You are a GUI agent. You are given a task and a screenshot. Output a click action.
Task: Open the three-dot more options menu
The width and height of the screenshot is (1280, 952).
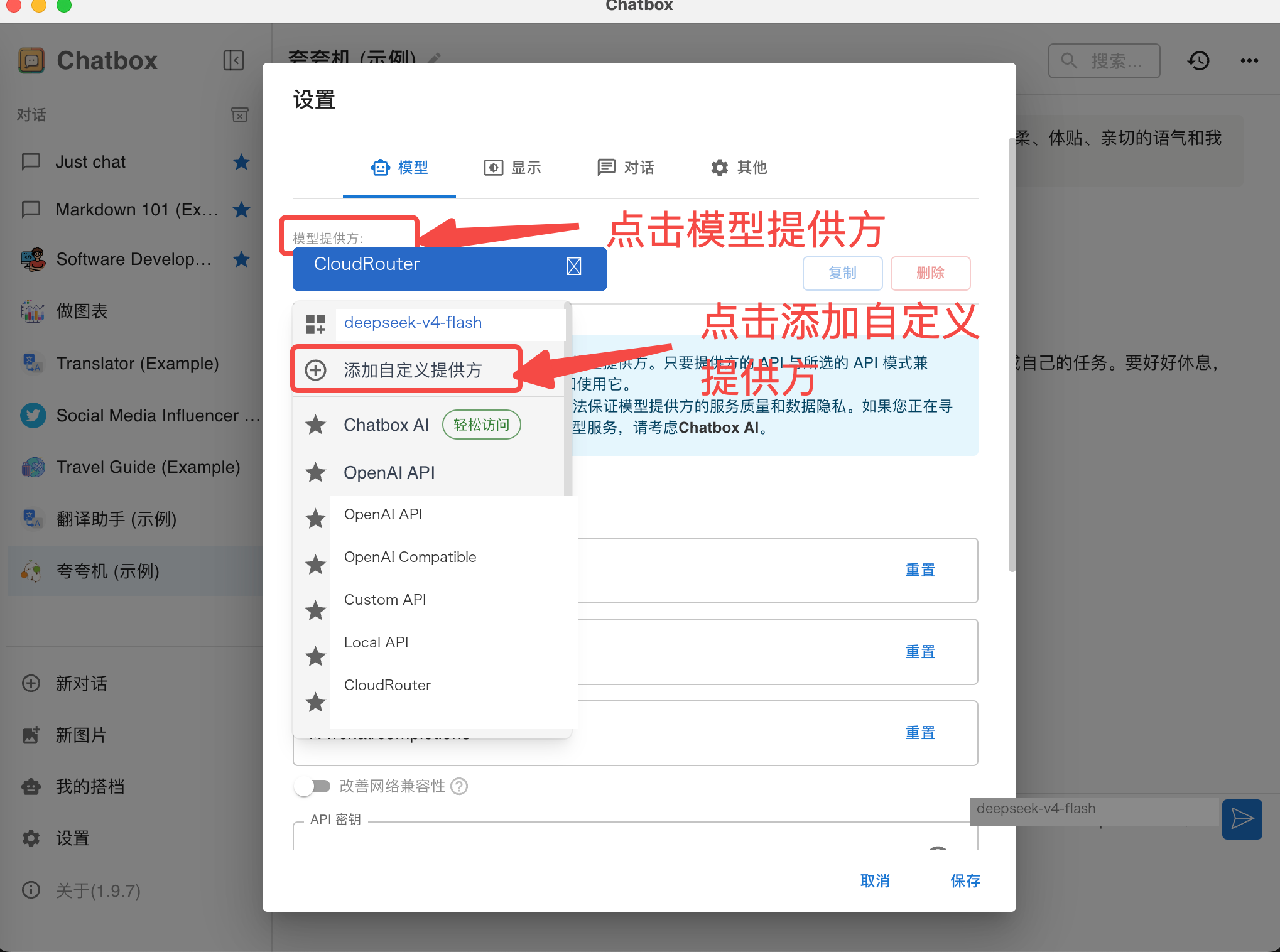pos(1249,60)
